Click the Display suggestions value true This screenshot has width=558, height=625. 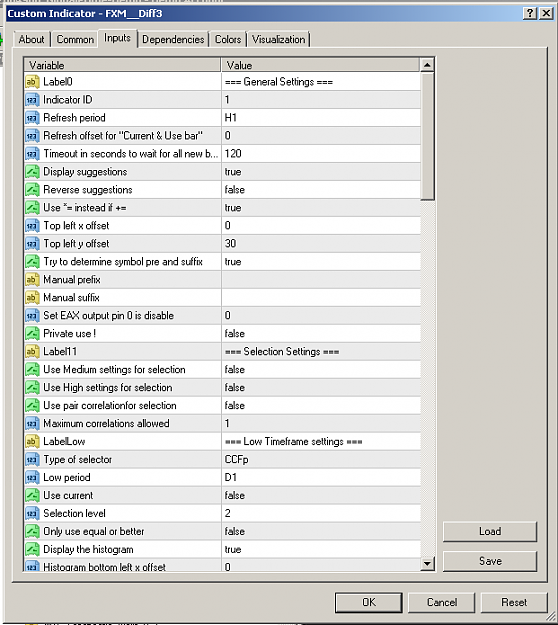coord(233,172)
